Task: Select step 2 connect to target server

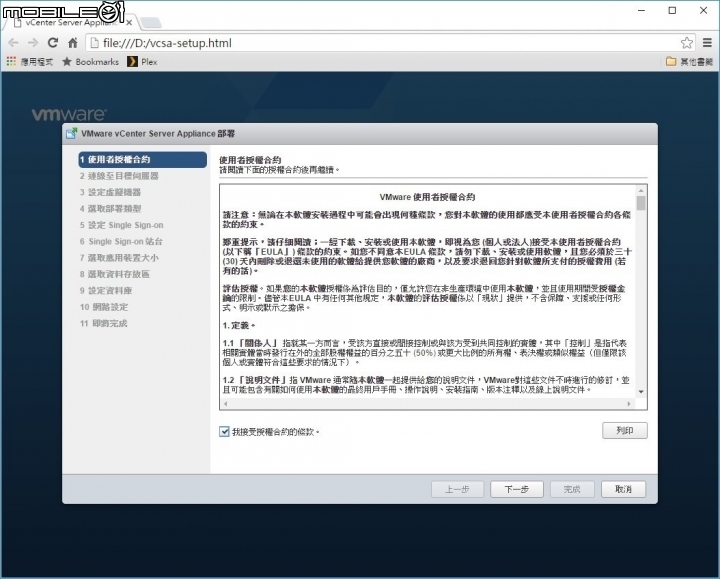Action: (119, 176)
